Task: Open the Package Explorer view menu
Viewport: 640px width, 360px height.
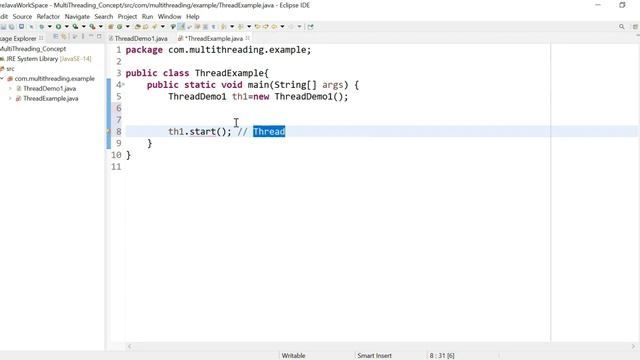Action: (83, 37)
